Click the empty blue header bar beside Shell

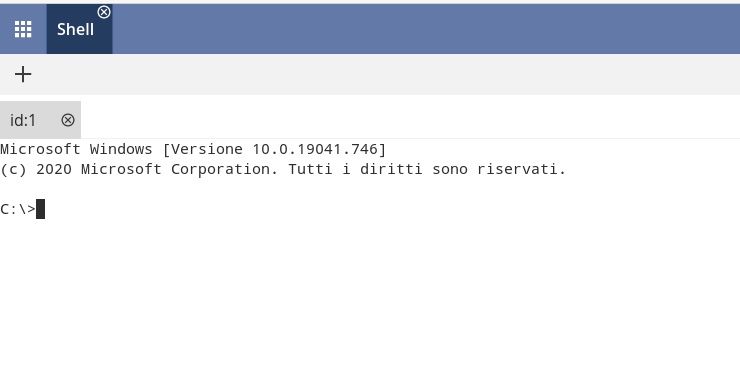coord(426,29)
